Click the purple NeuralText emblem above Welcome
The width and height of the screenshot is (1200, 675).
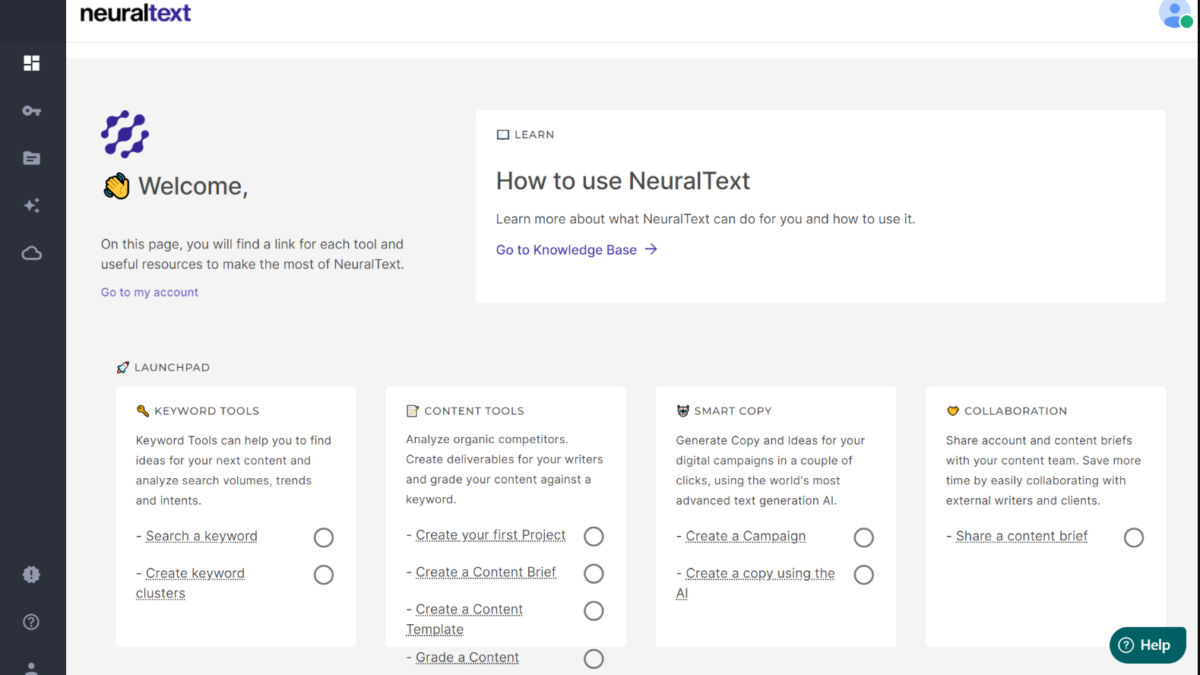click(125, 134)
